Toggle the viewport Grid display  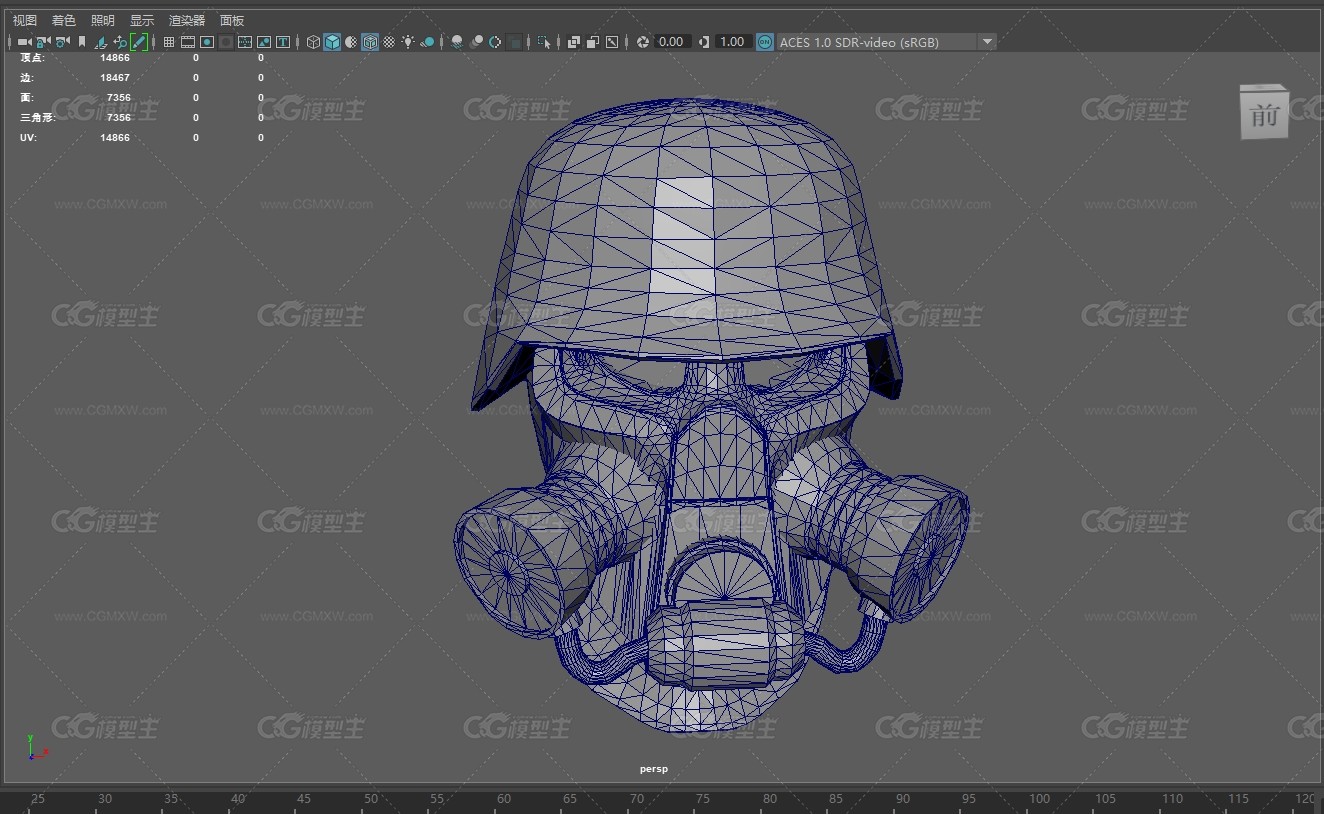[x=169, y=42]
